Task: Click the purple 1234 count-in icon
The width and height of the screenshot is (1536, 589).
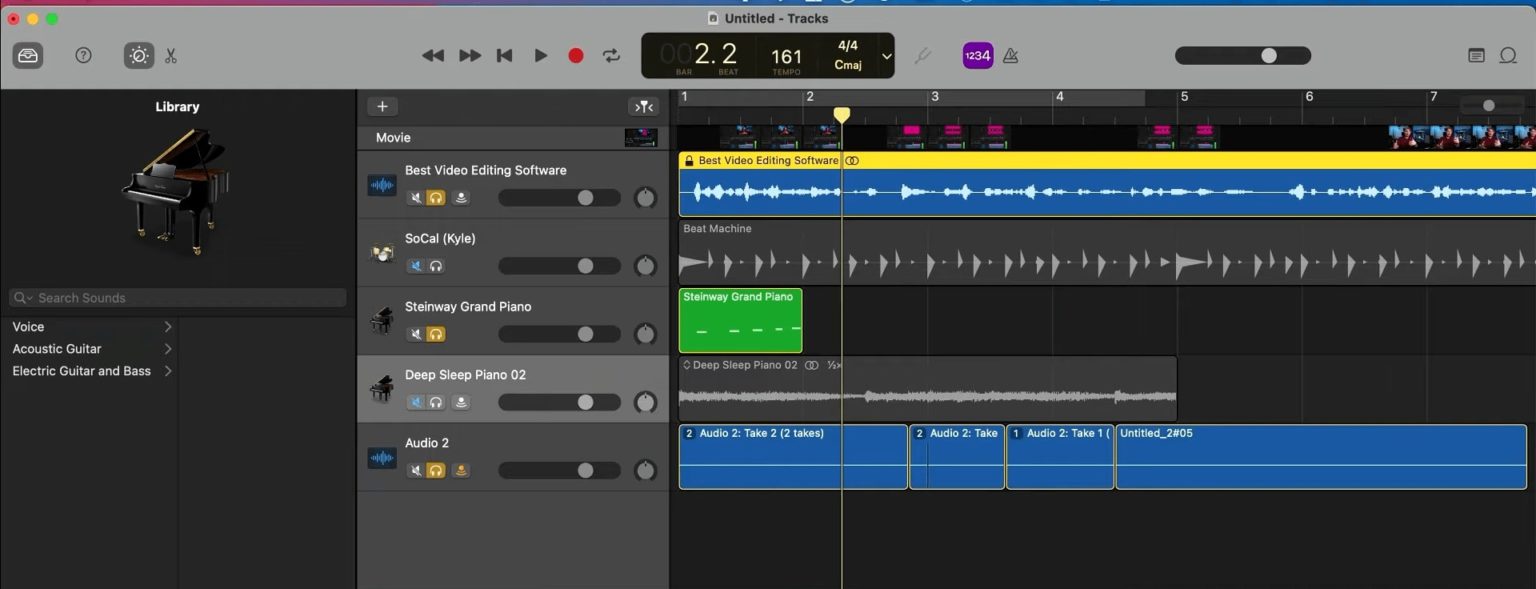Action: [x=977, y=55]
